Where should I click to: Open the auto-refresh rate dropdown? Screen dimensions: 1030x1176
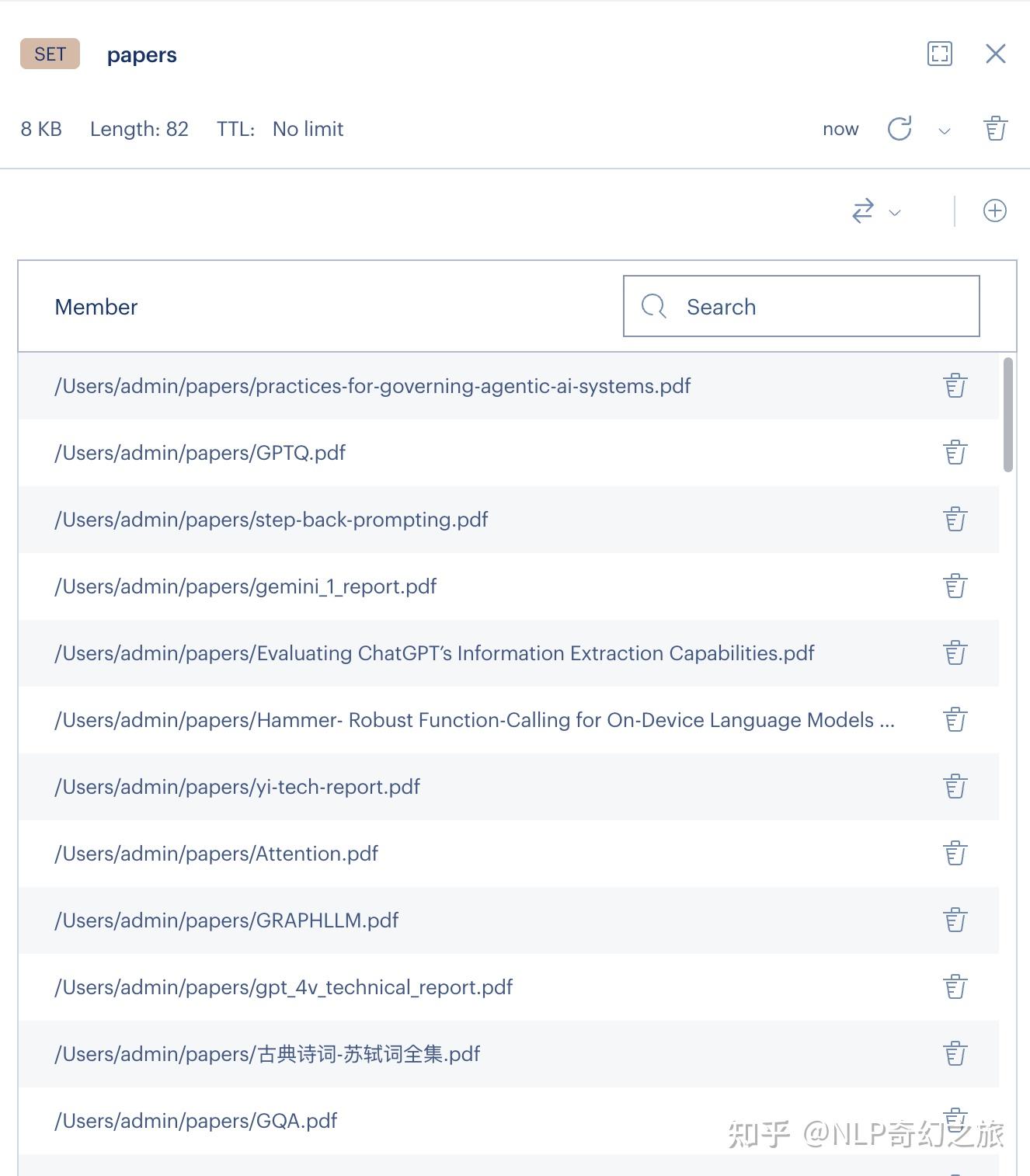[x=944, y=130]
